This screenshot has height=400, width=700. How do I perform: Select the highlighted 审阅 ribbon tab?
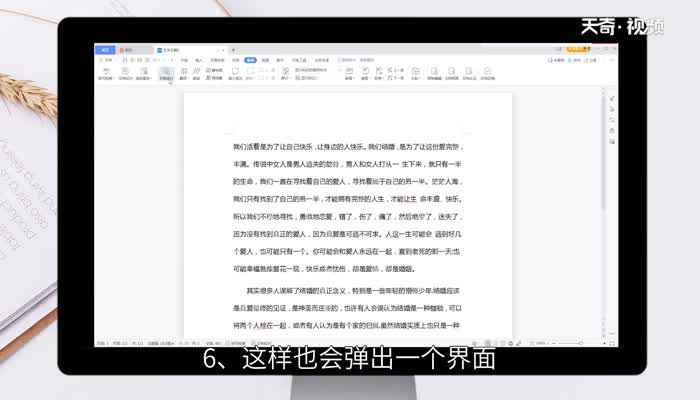[250, 60]
